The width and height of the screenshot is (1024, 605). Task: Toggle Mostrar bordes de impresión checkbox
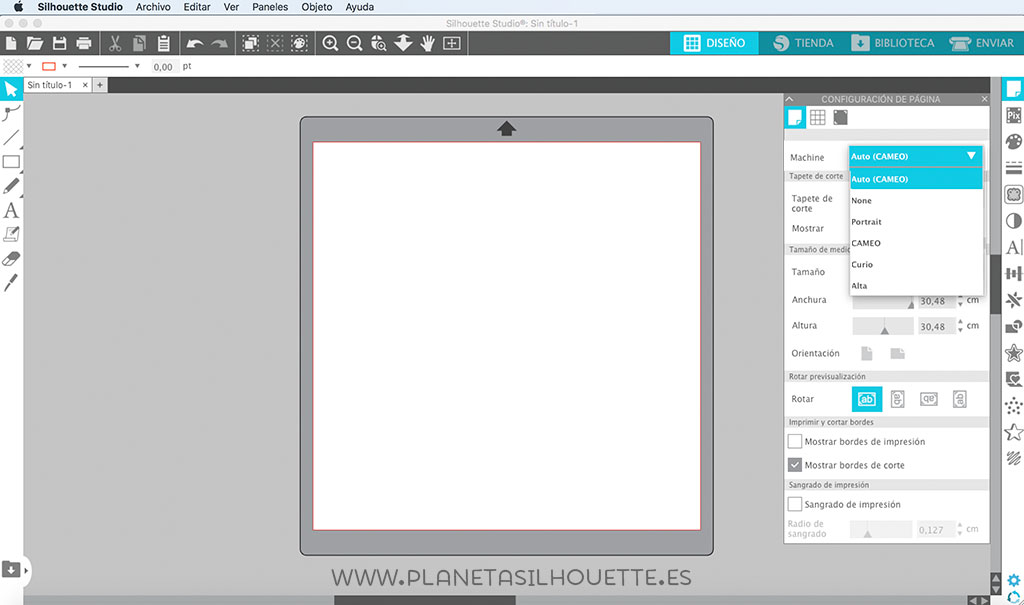coord(795,442)
